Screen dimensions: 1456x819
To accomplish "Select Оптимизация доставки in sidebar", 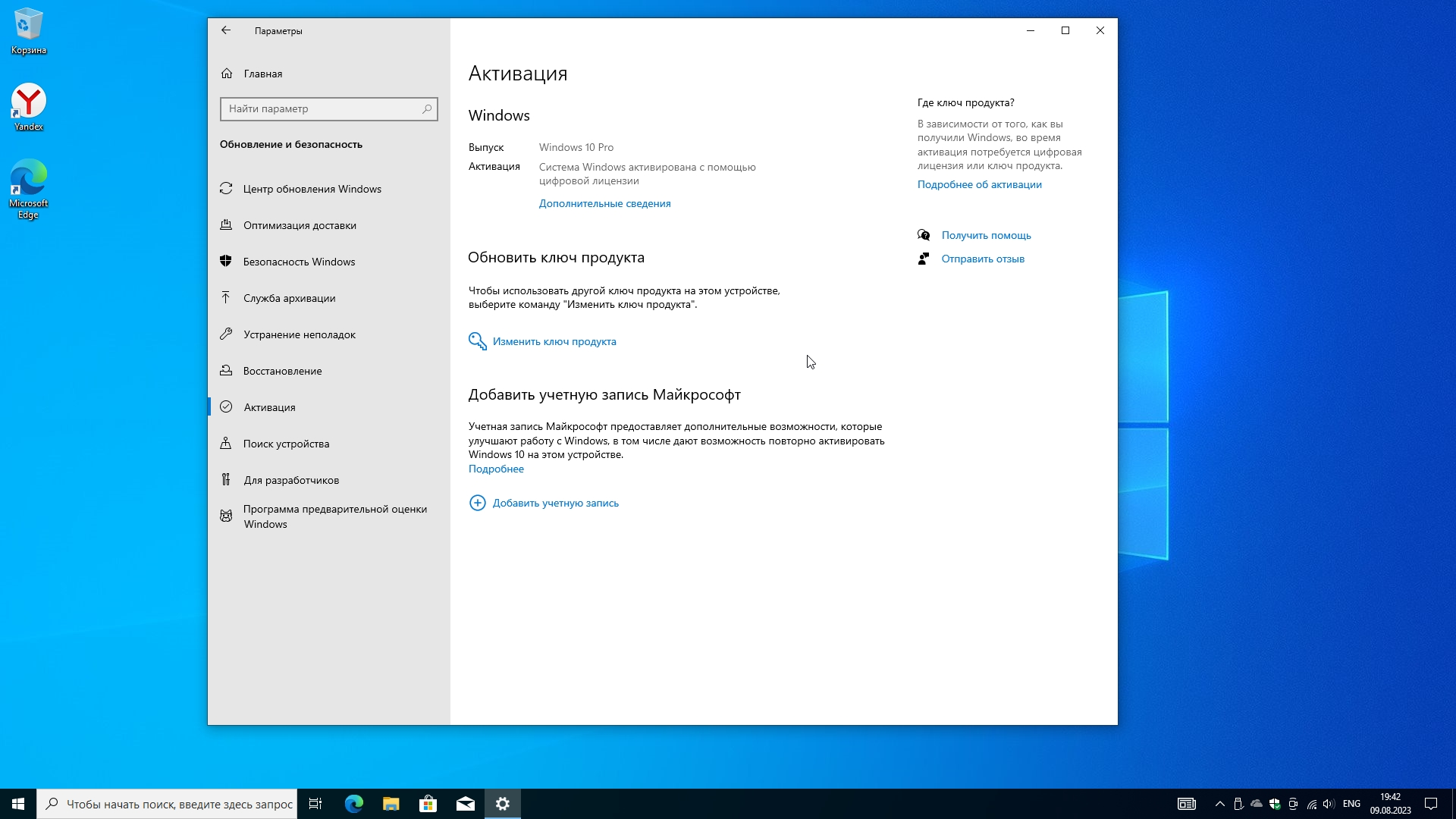I will coord(300,225).
